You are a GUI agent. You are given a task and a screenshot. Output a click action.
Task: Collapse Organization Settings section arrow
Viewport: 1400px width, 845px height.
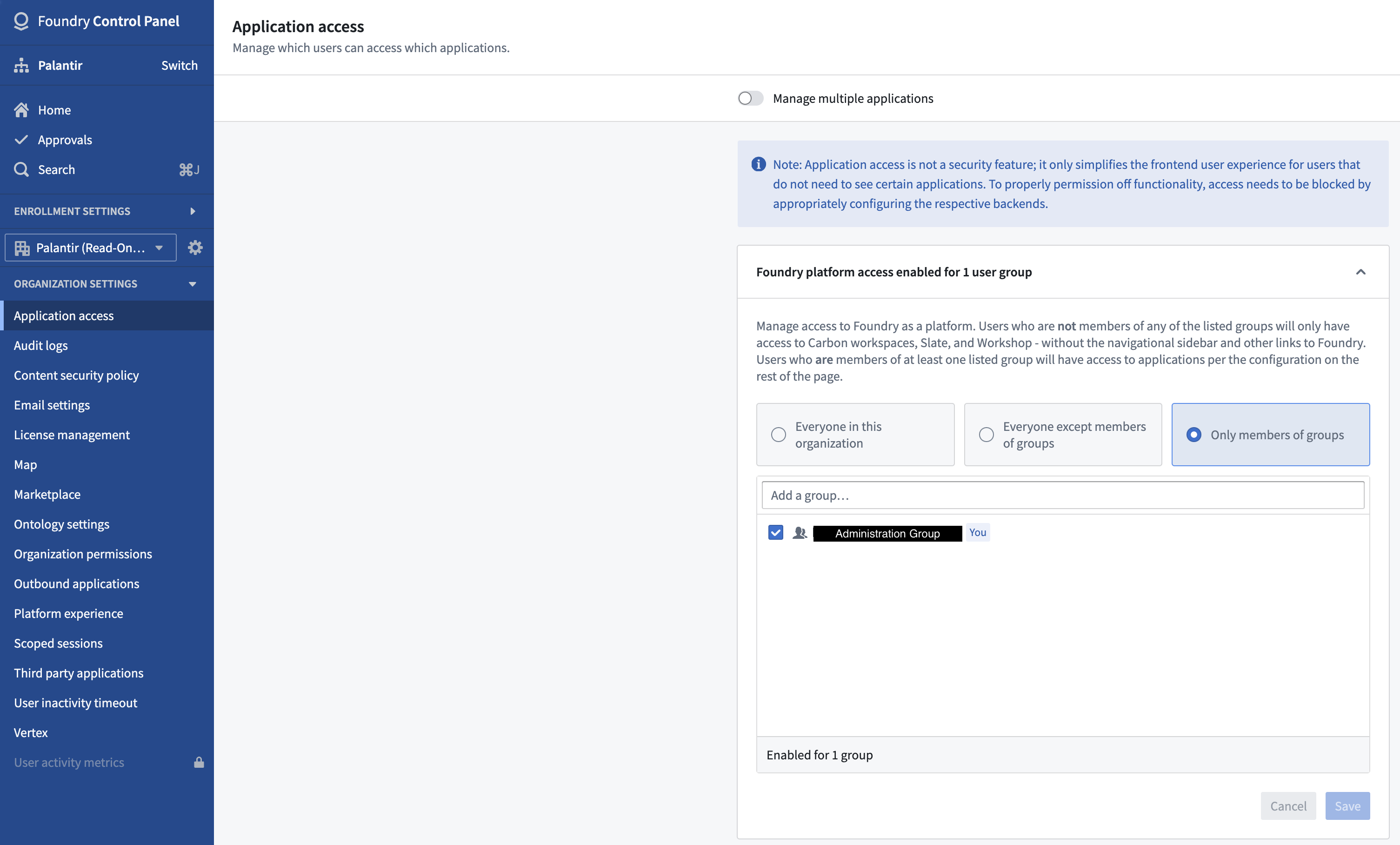[x=193, y=283]
